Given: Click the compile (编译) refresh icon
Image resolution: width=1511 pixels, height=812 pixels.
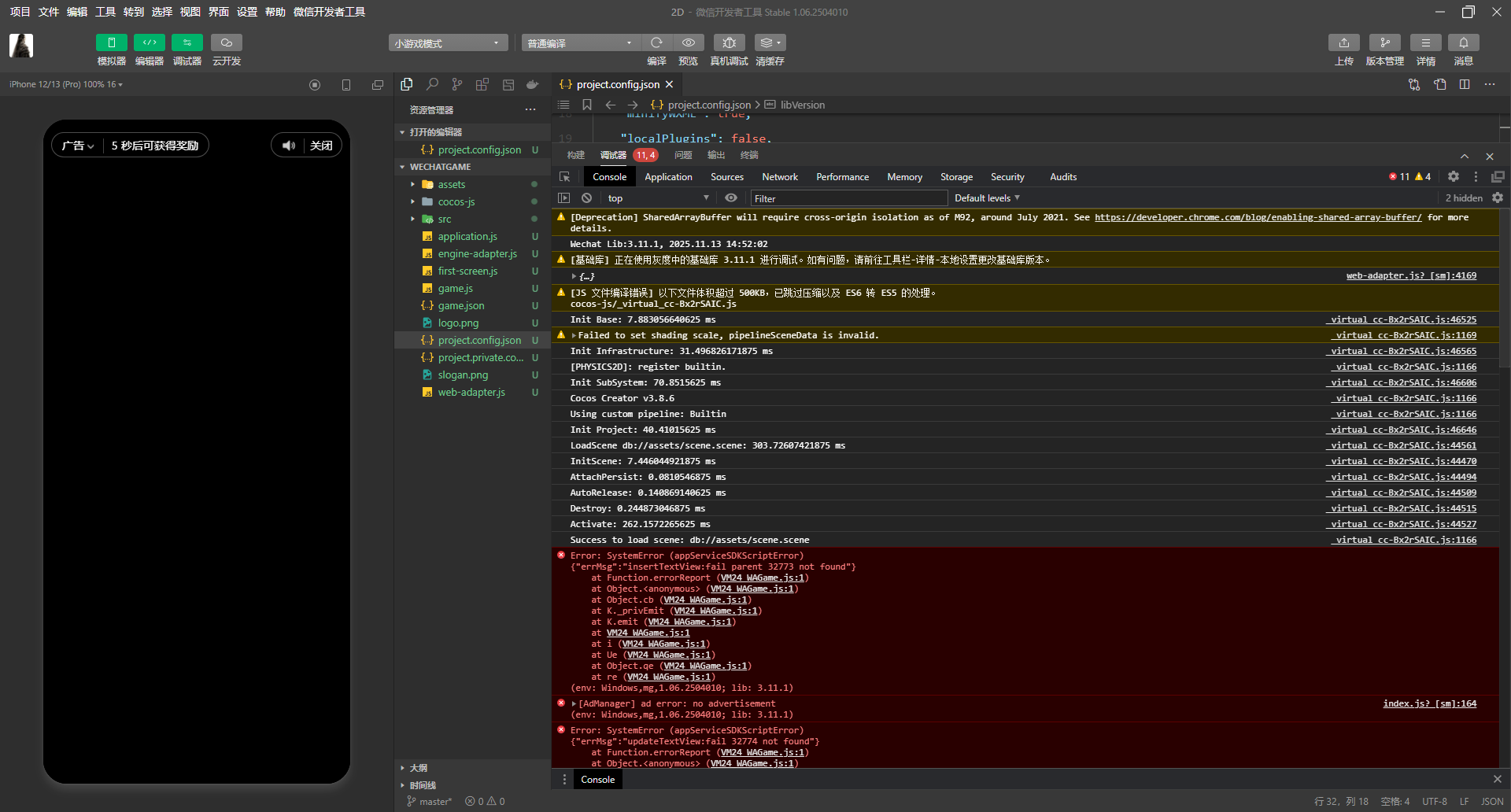Looking at the screenshot, I should coord(656,42).
